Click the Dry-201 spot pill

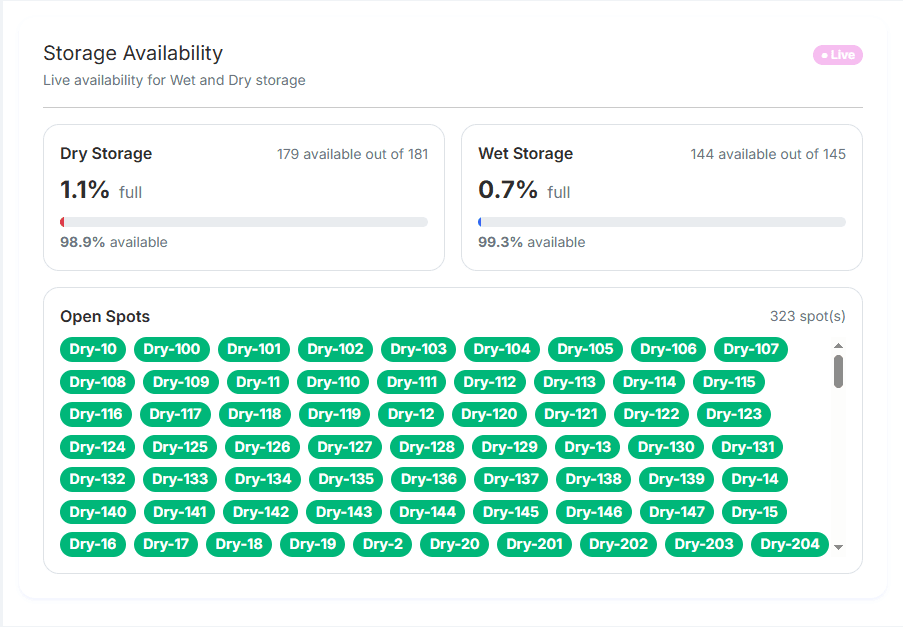[534, 544]
